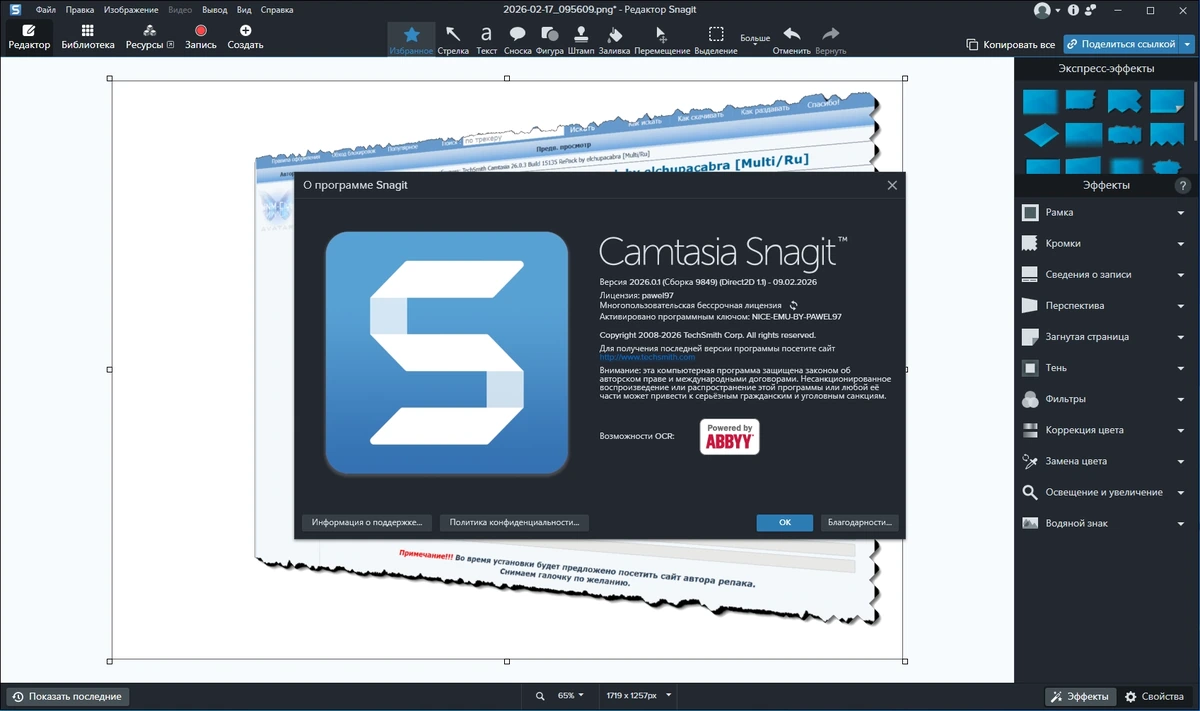Open the www.techsmith.com link
Image resolution: width=1200 pixels, height=711 pixels.
coord(647,357)
